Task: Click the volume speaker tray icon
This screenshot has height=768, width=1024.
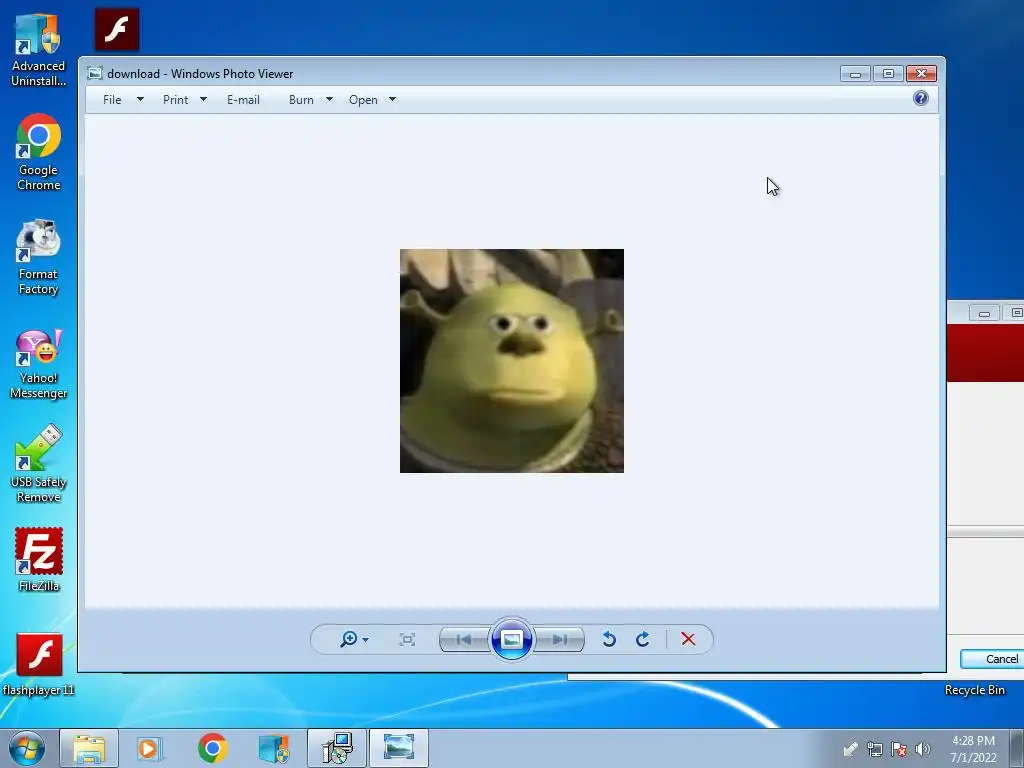Action: point(923,748)
